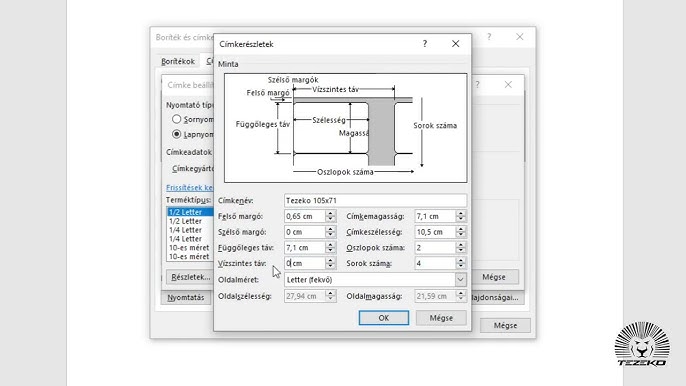The height and width of the screenshot is (386, 686).
Task: Select Sornyomtató radio button in background dialog
Action: (x=176, y=119)
